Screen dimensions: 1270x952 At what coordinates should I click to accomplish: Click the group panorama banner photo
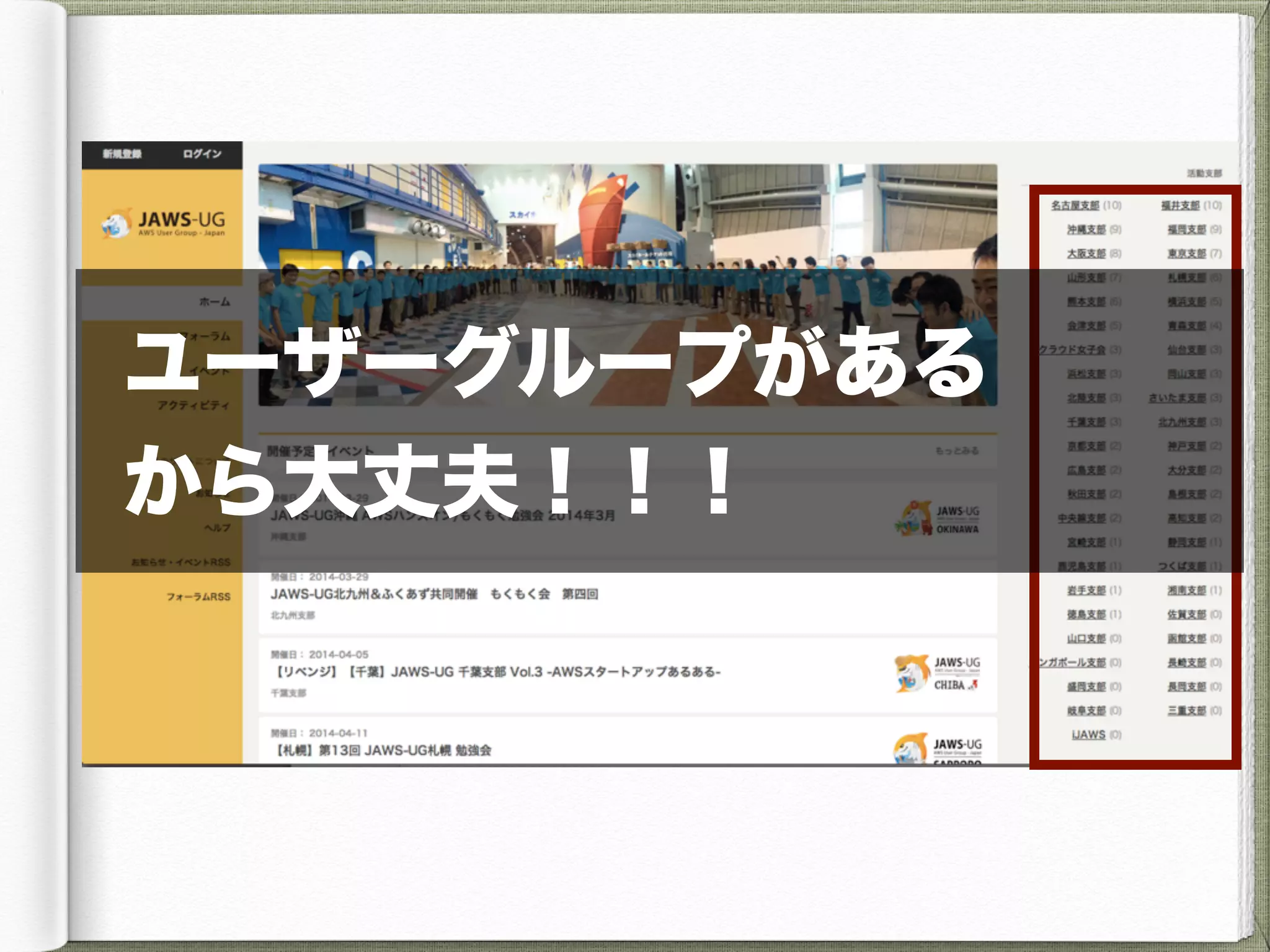[x=628, y=284]
